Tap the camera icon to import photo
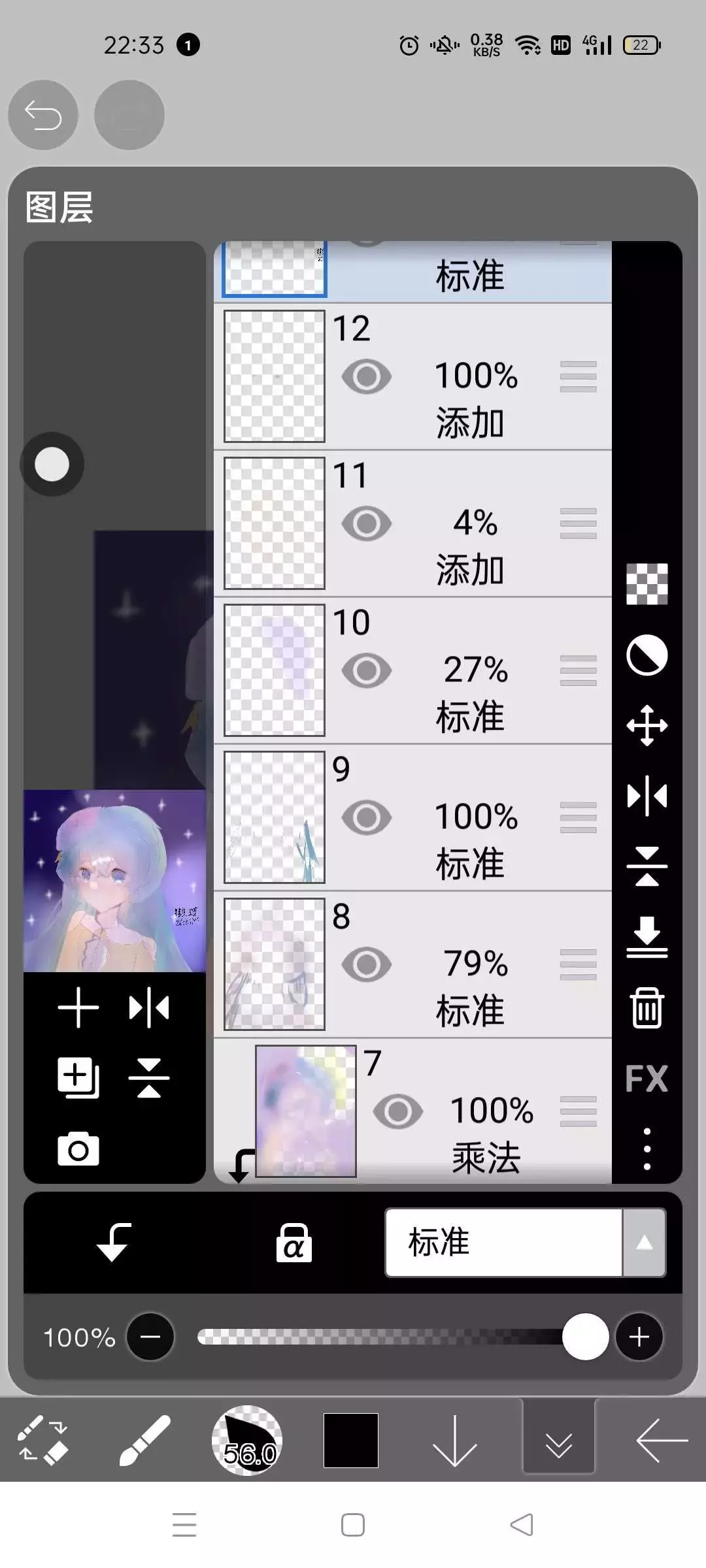This screenshot has height=1568, width=706. click(78, 1149)
